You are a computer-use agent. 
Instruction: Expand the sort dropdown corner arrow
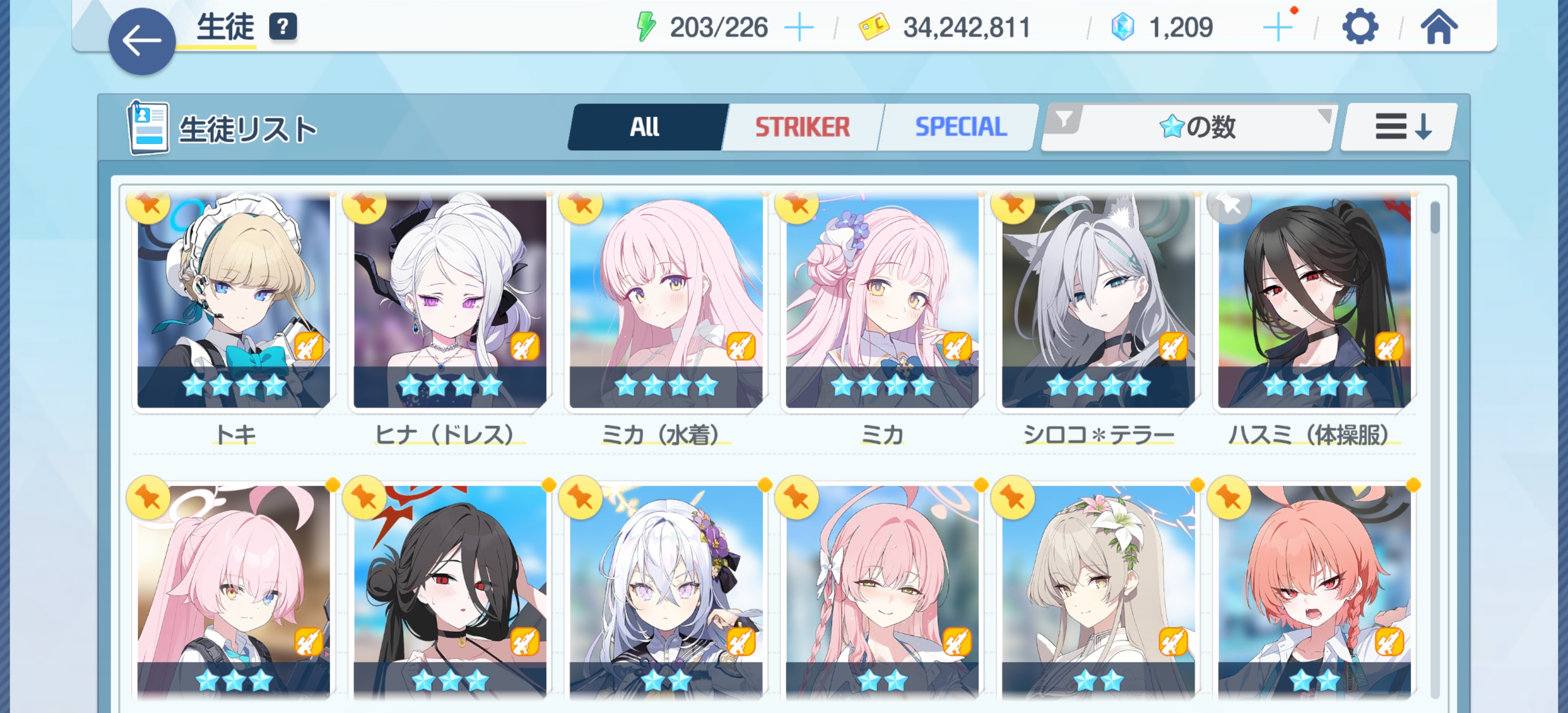(x=1324, y=116)
